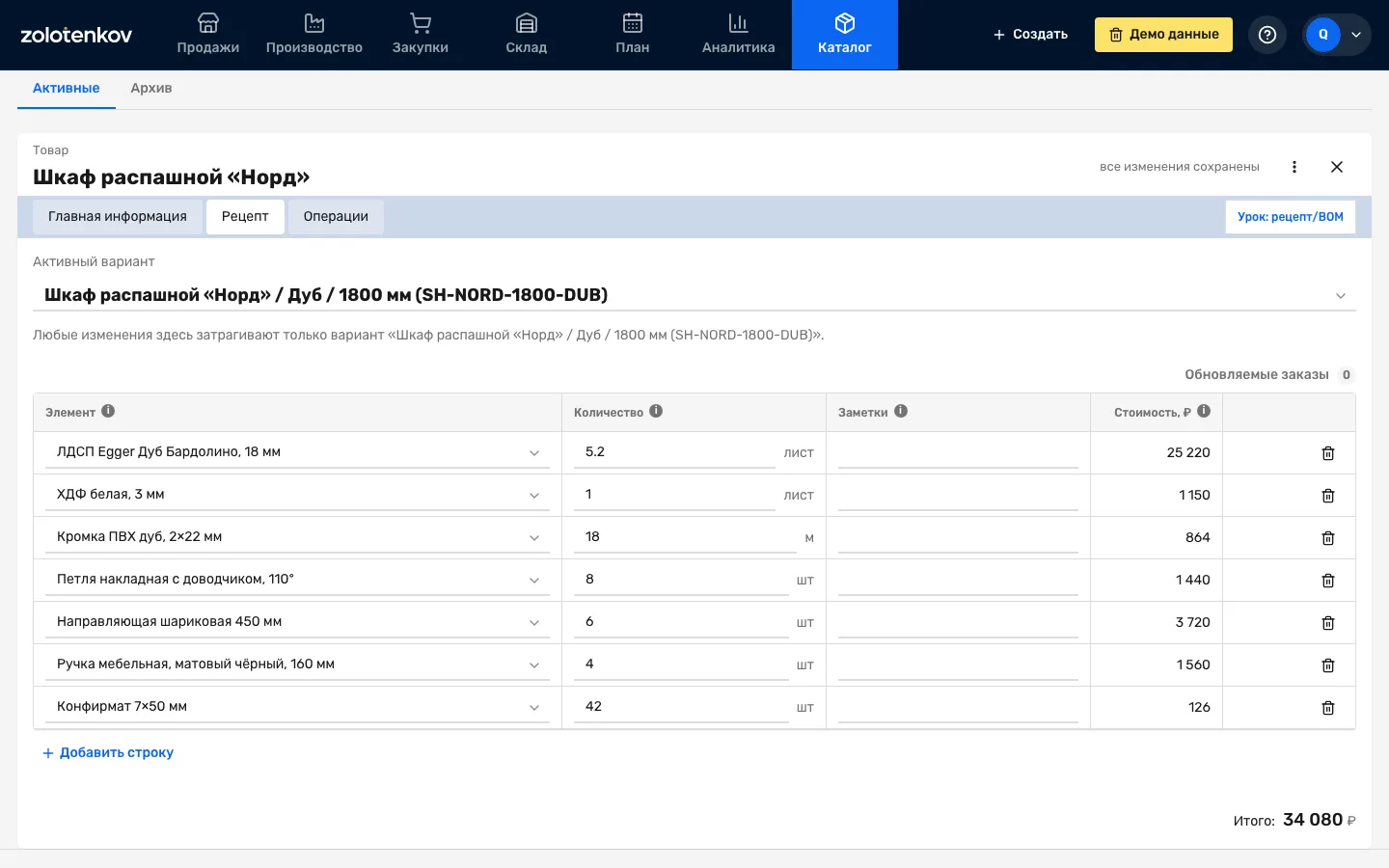Open the Кромка ПВХ element dropdown
The height and width of the screenshot is (868, 1389).
297,537
